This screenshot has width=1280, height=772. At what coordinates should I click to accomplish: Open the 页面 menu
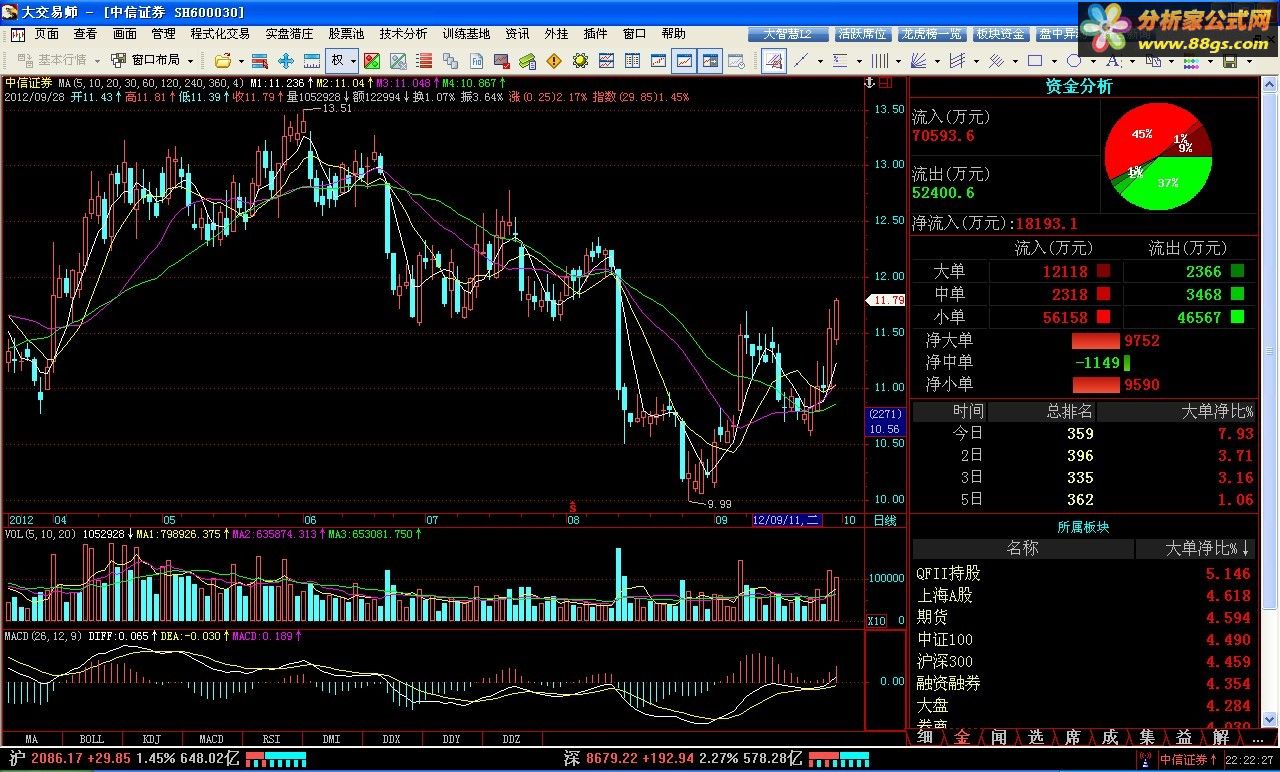[47, 34]
